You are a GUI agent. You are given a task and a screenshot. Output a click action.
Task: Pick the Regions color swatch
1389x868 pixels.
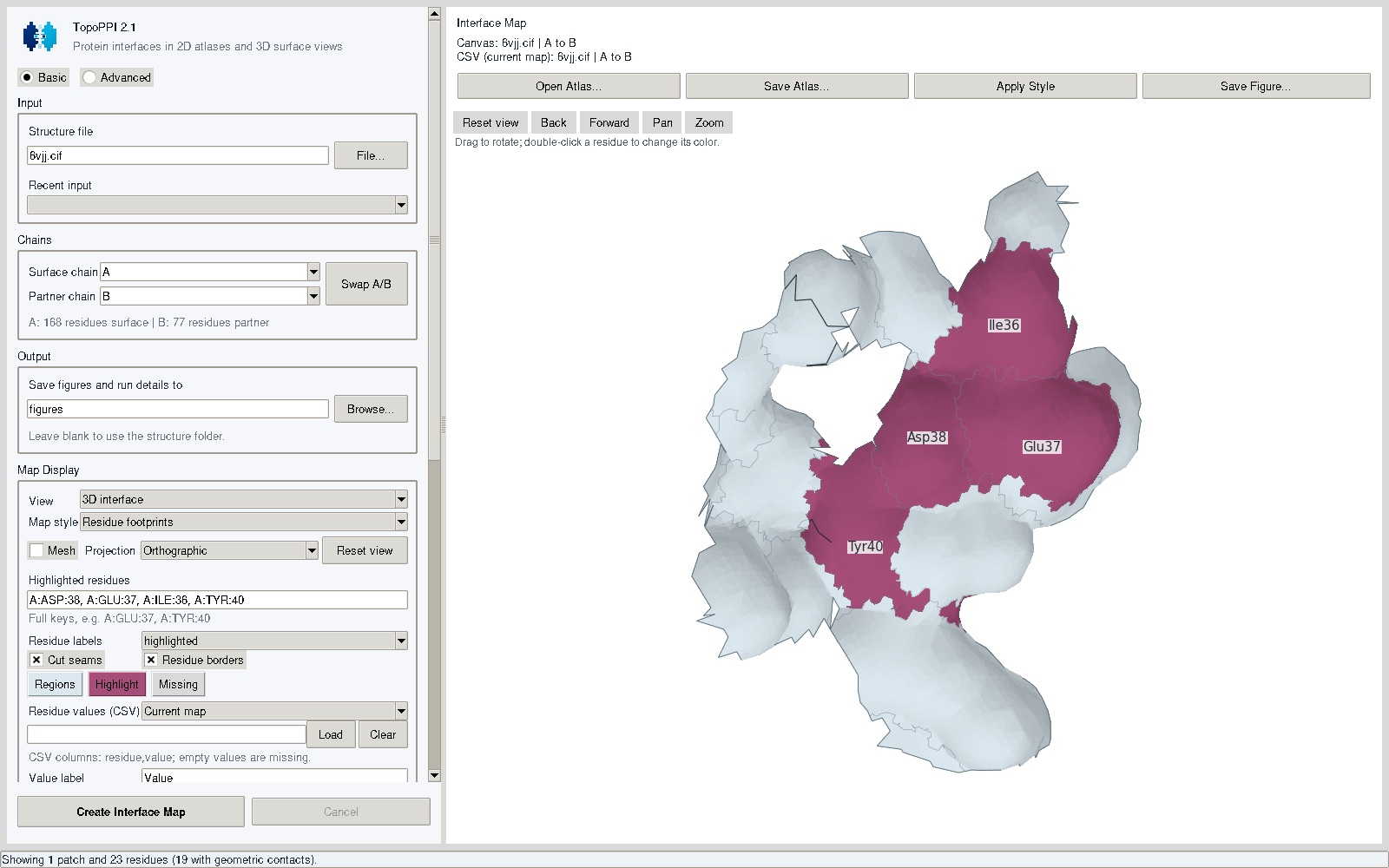pyautogui.click(x=55, y=684)
